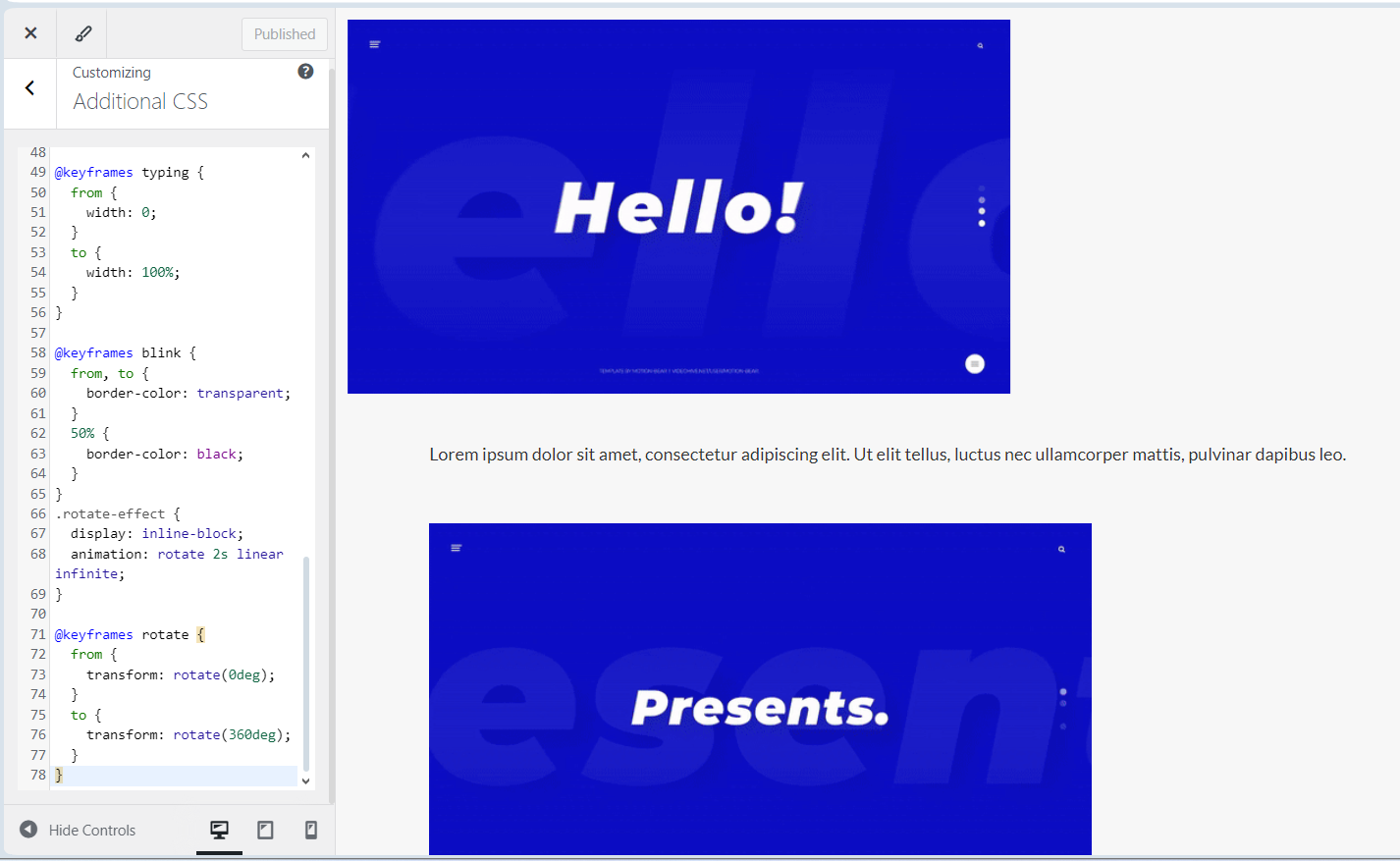The width and height of the screenshot is (1400, 861).
Task: Switch to tablet preview mode
Action: (x=265, y=831)
